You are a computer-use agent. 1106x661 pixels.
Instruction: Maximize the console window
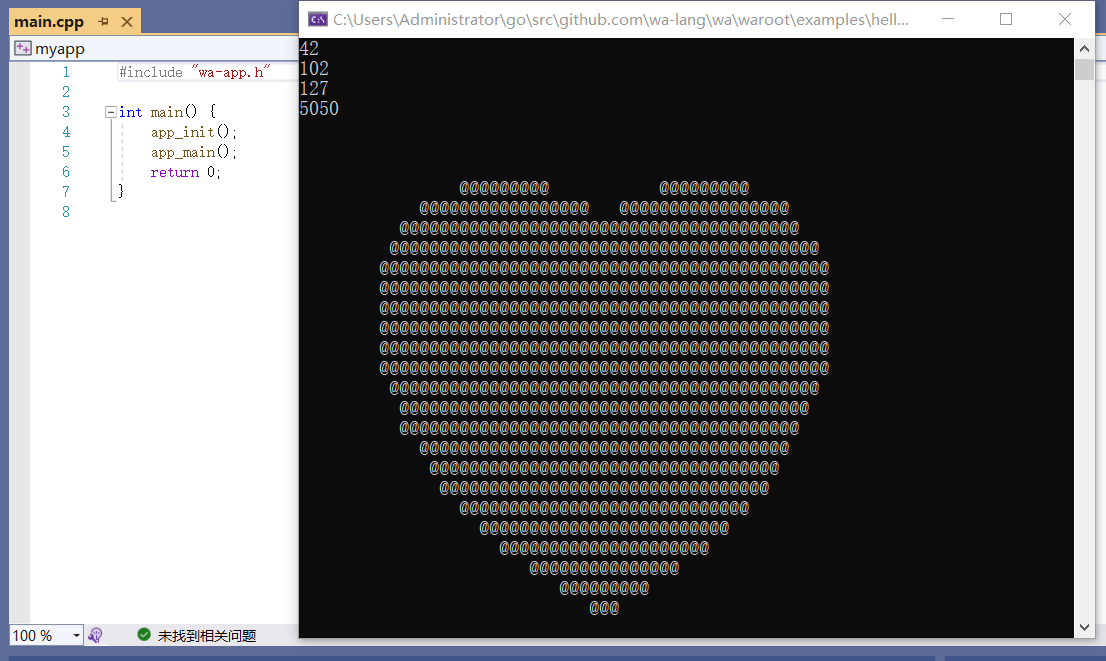(x=1006, y=19)
